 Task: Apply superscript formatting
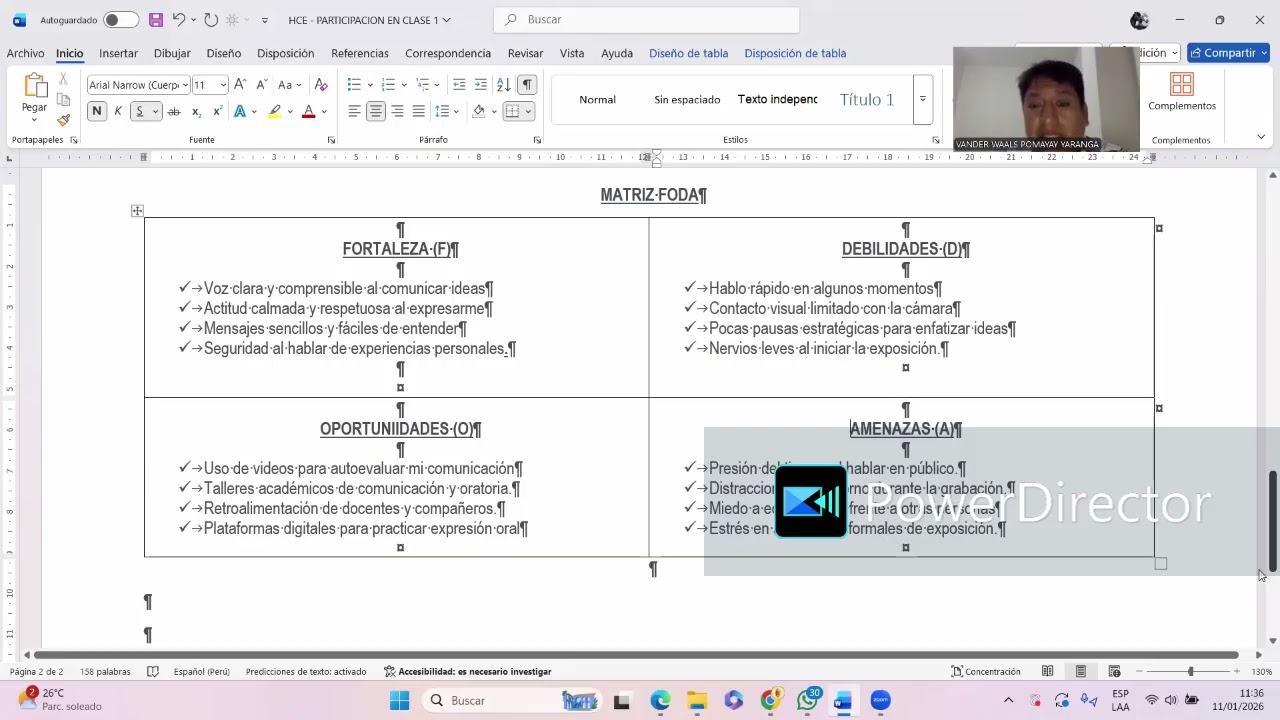point(217,111)
